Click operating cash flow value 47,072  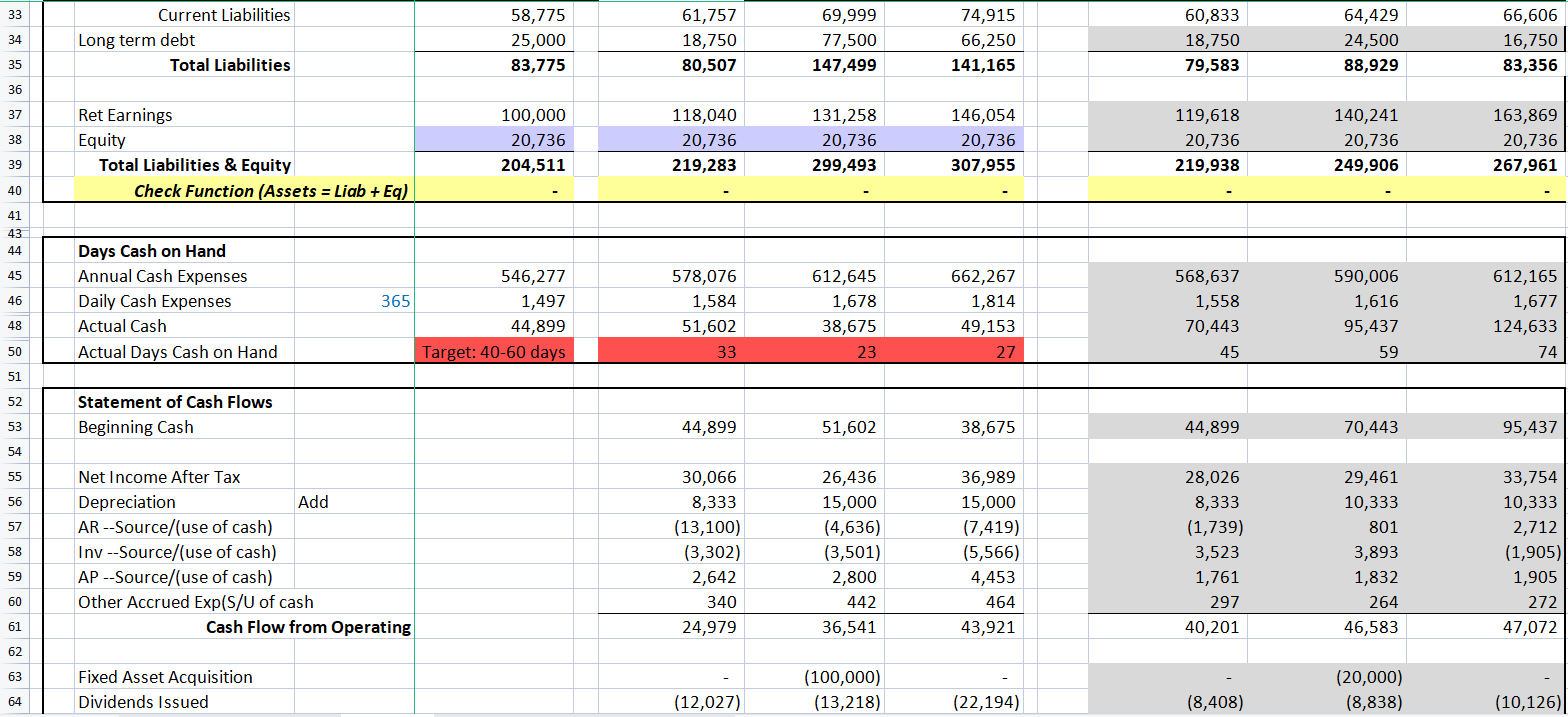(1530, 627)
